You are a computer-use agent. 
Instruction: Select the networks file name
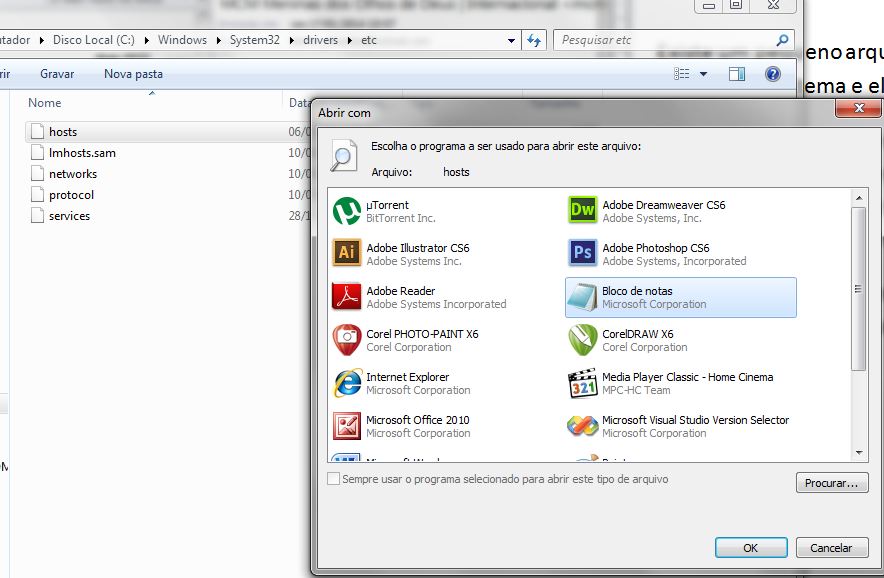point(73,174)
